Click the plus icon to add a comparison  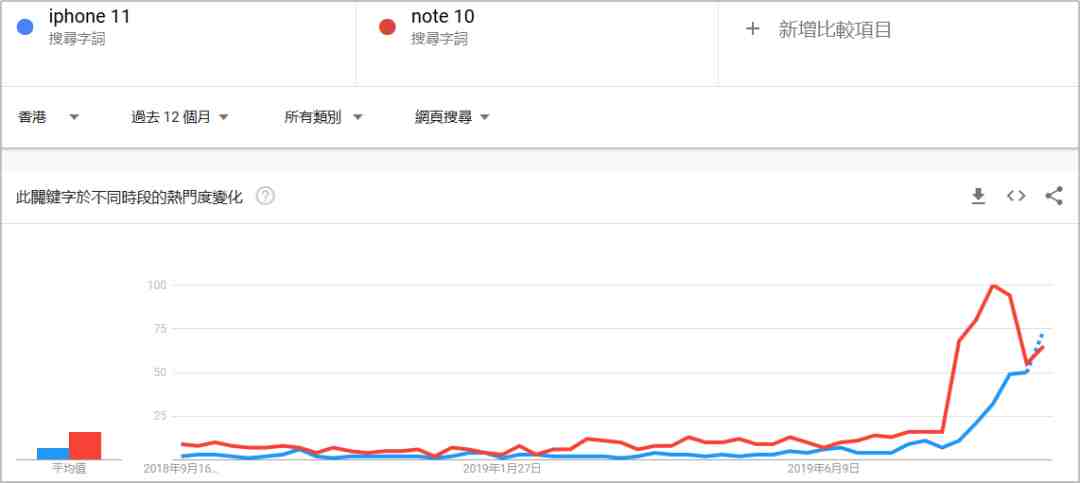click(753, 29)
